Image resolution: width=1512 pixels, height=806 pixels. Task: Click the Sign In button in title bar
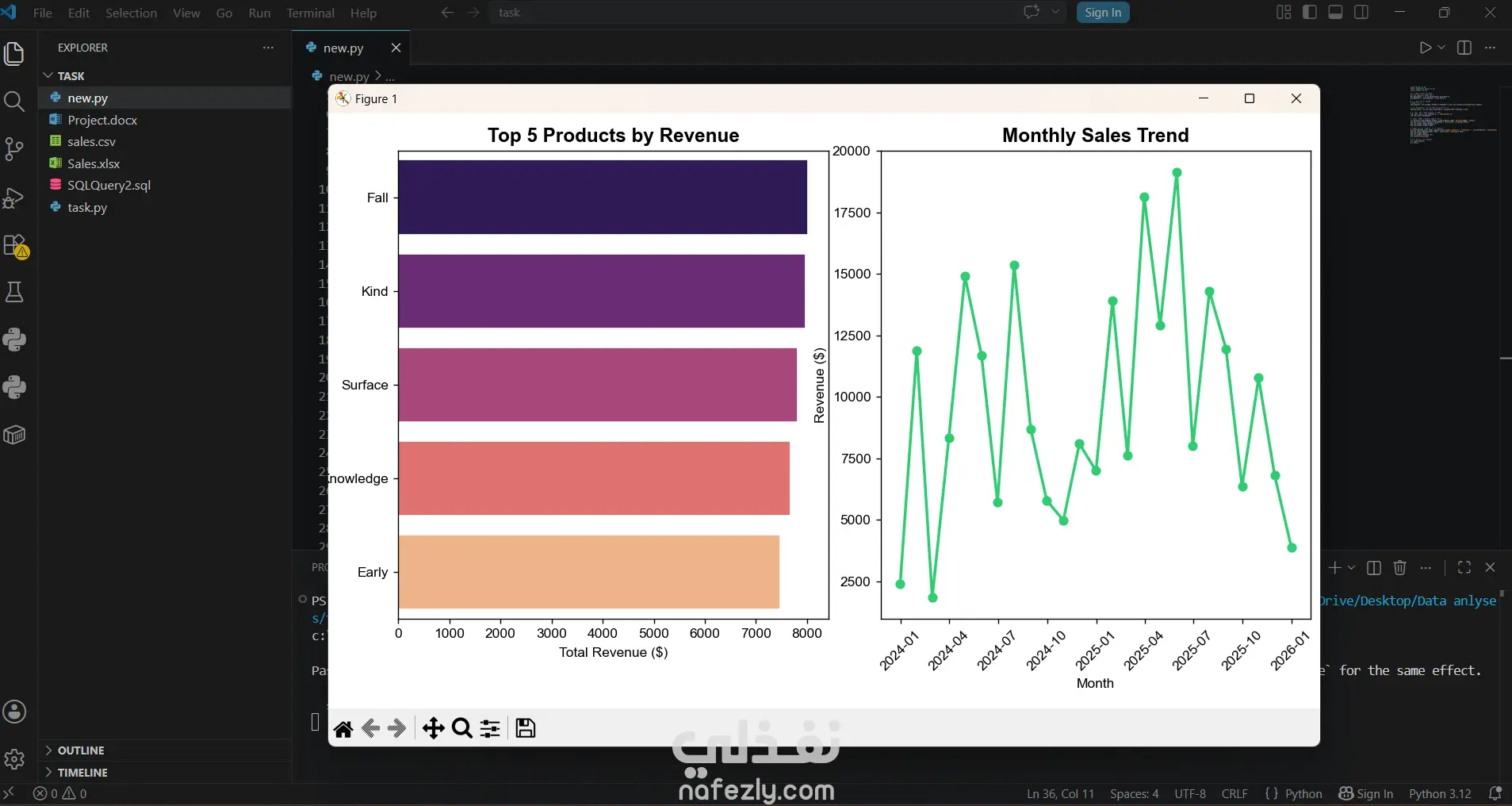click(x=1103, y=13)
